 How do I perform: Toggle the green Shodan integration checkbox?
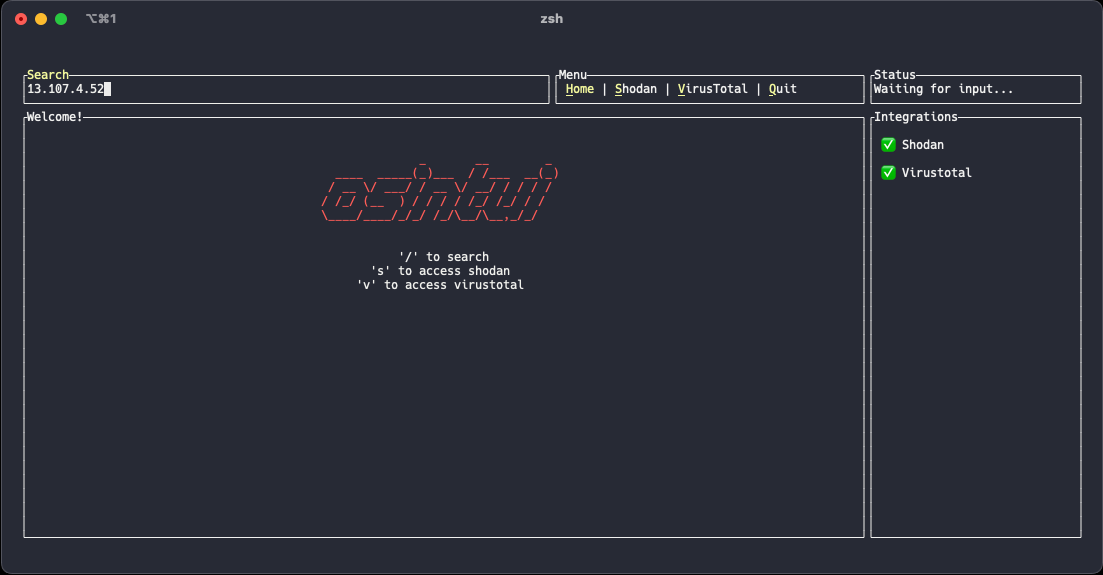[888, 145]
